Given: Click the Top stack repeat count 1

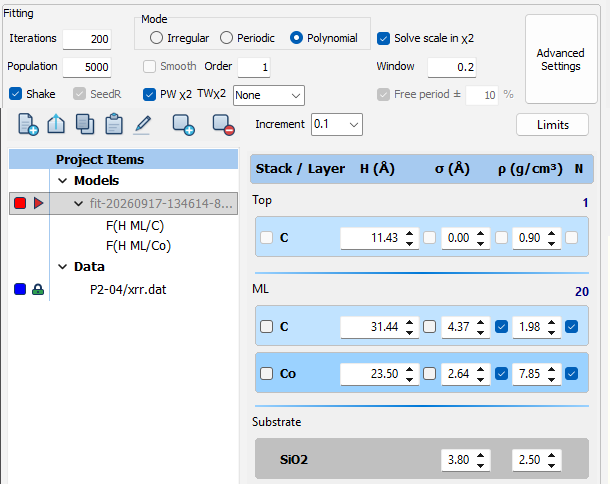Looking at the screenshot, I should [585, 203].
